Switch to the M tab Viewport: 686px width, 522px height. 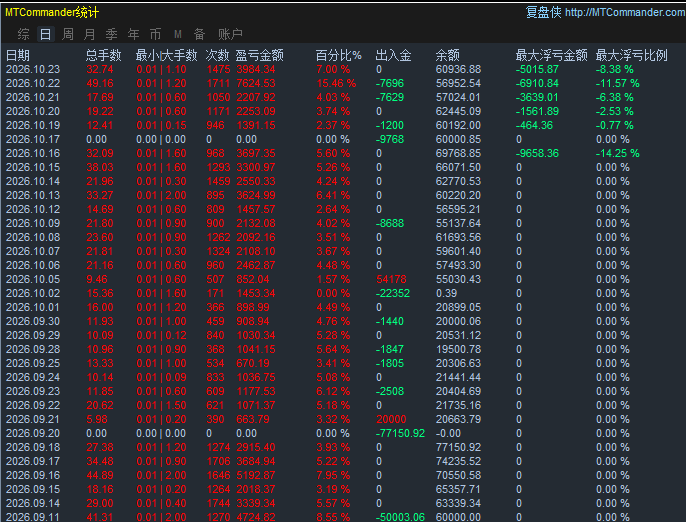[178, 34]
